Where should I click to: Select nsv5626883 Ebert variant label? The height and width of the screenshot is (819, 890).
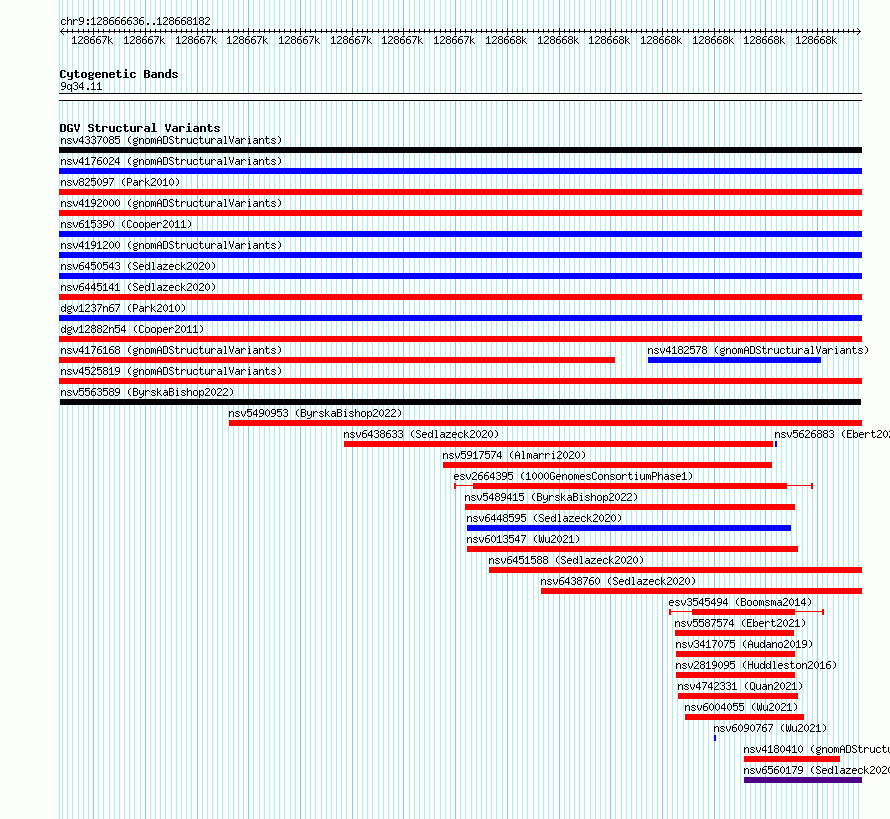pos(832,434)
